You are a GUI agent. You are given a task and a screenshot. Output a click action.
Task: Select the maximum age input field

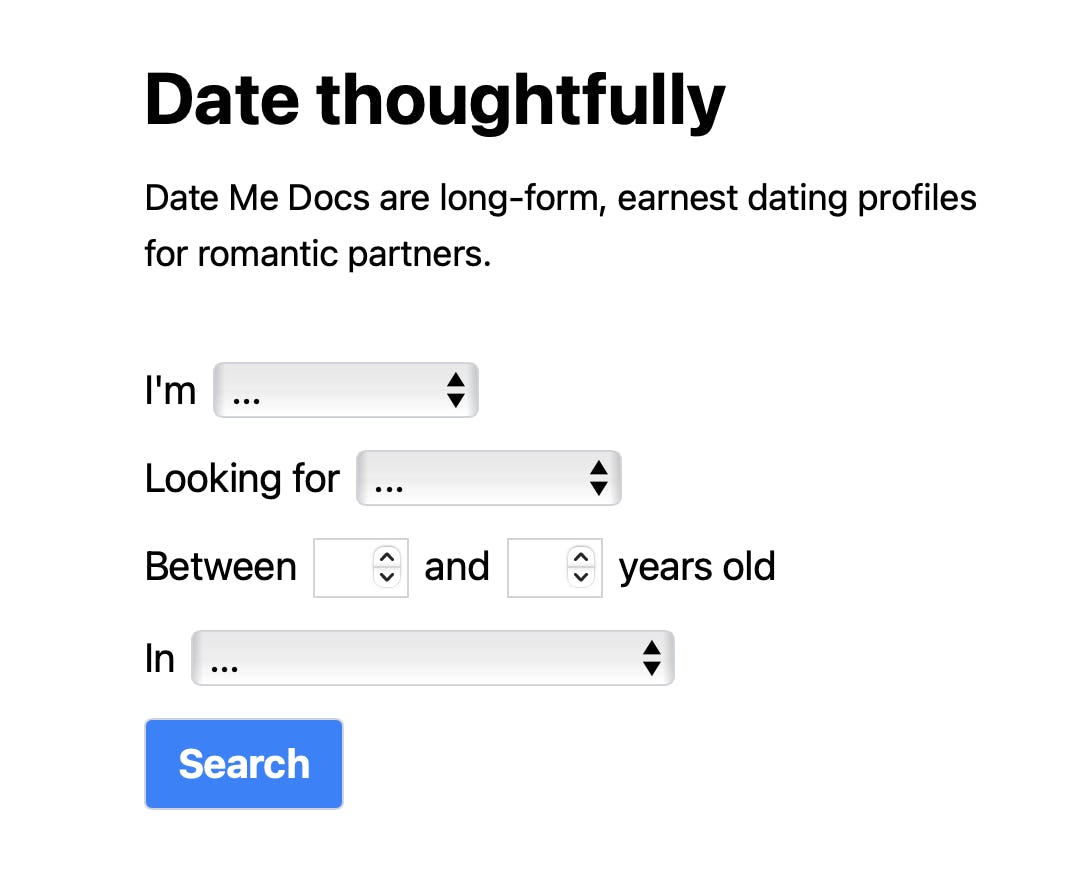(x=540, y=567)
